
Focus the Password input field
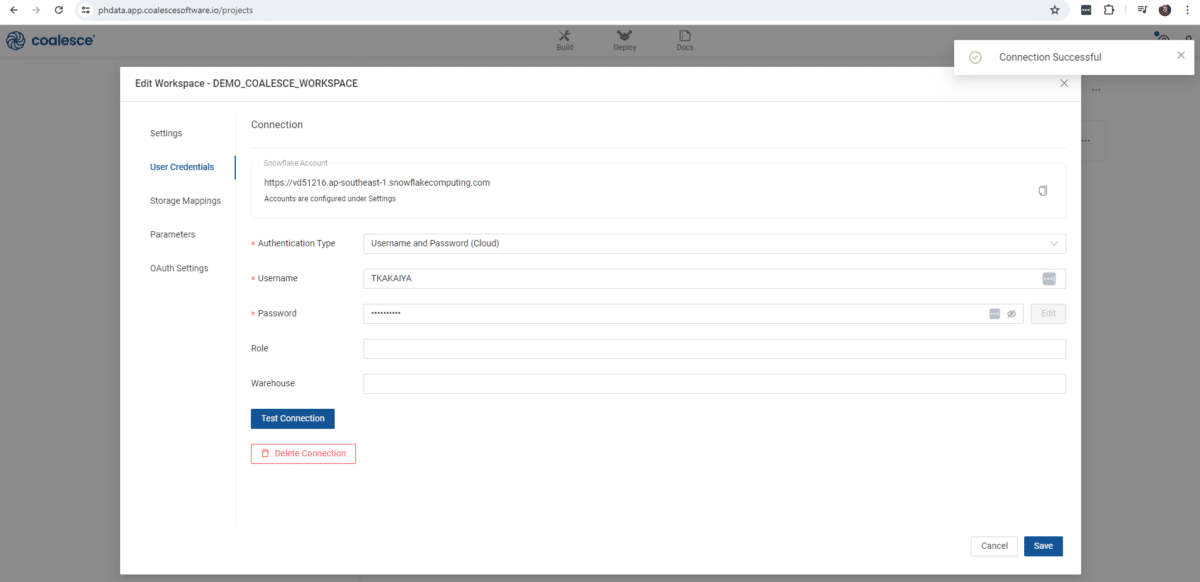693,314
